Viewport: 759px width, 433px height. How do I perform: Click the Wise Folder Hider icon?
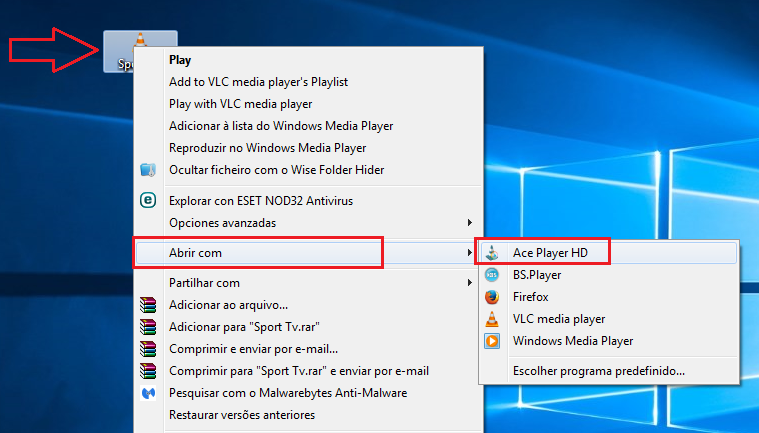tap(148, 170)
